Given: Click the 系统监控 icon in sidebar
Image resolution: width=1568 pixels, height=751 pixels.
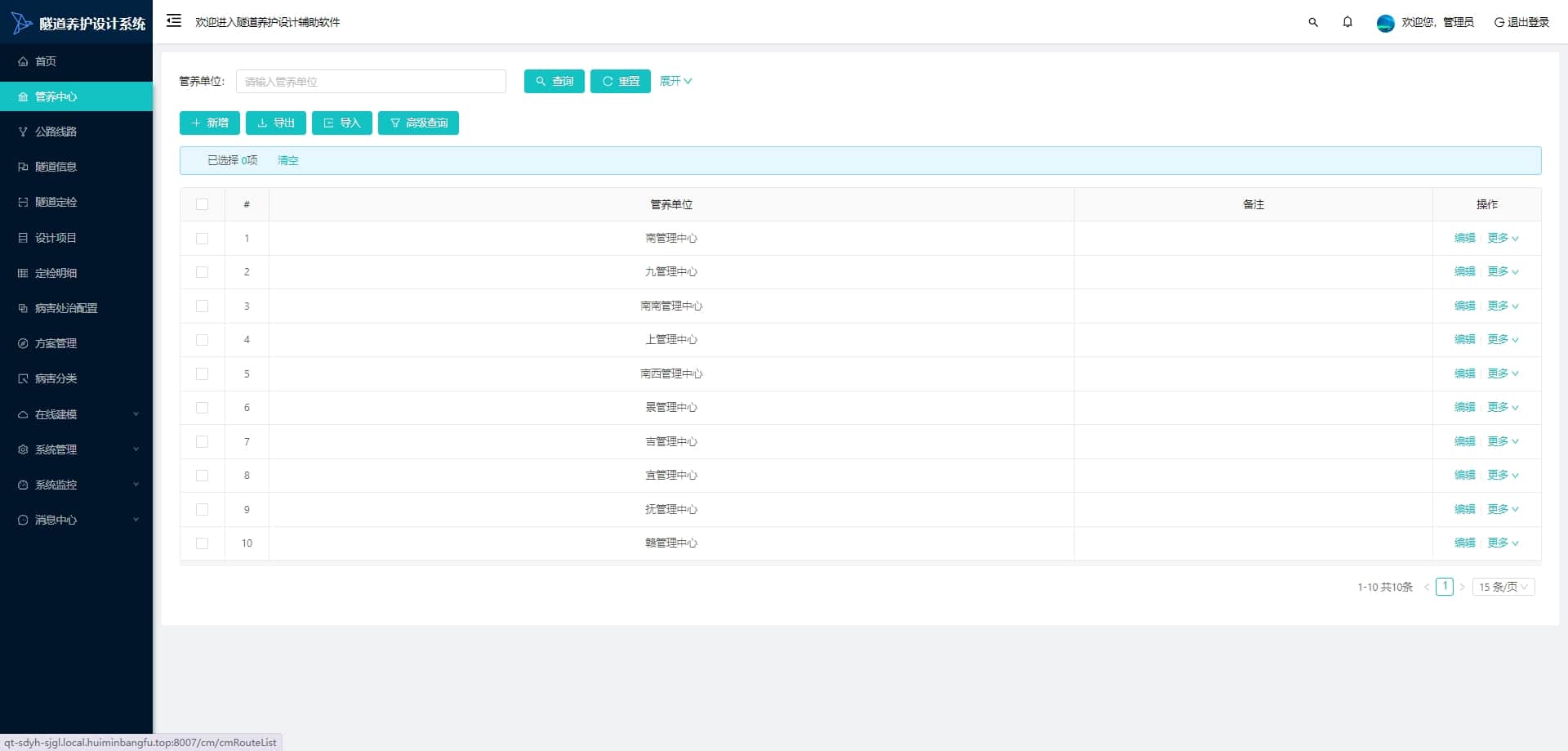Looking at the screenshot, I should pos(23,485).
